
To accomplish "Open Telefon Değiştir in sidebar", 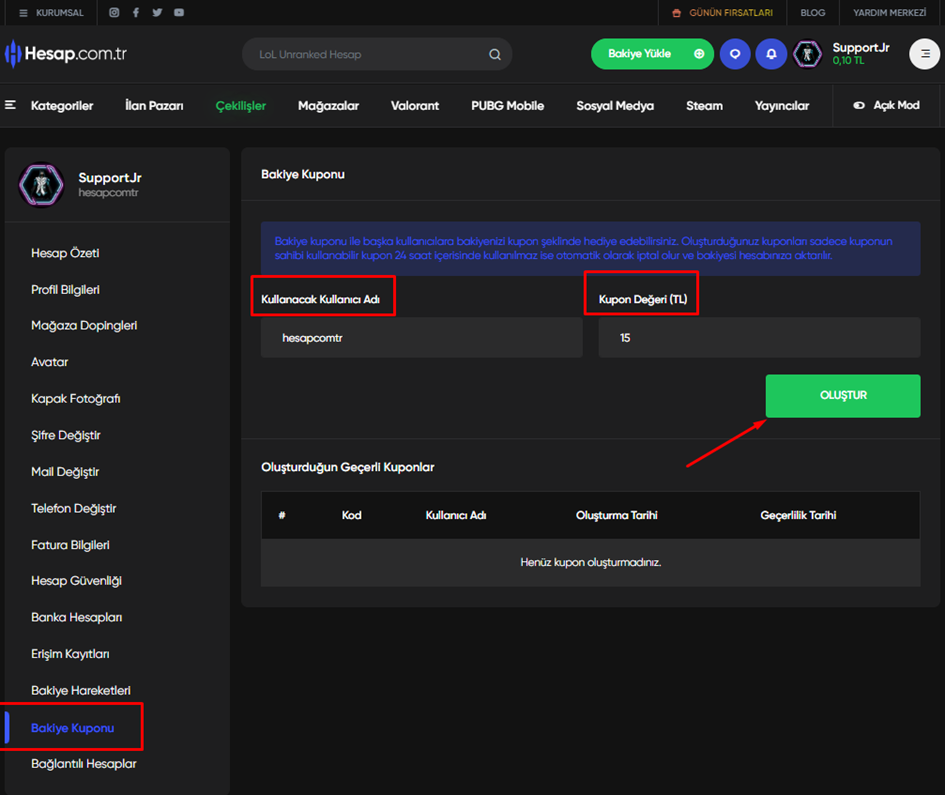I will coord(74,509).
